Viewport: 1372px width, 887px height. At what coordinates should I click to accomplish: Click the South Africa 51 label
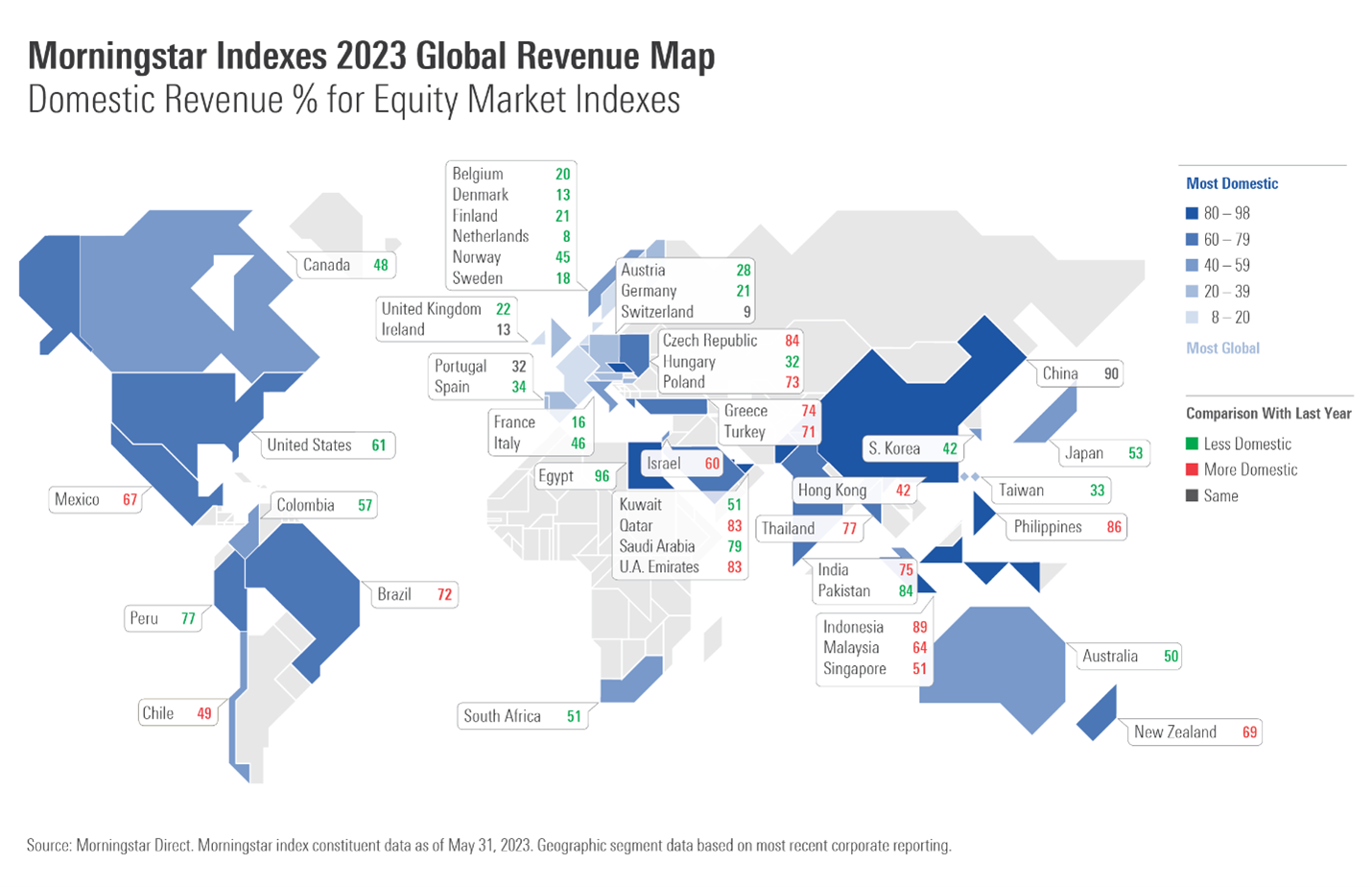coord(522,716)
